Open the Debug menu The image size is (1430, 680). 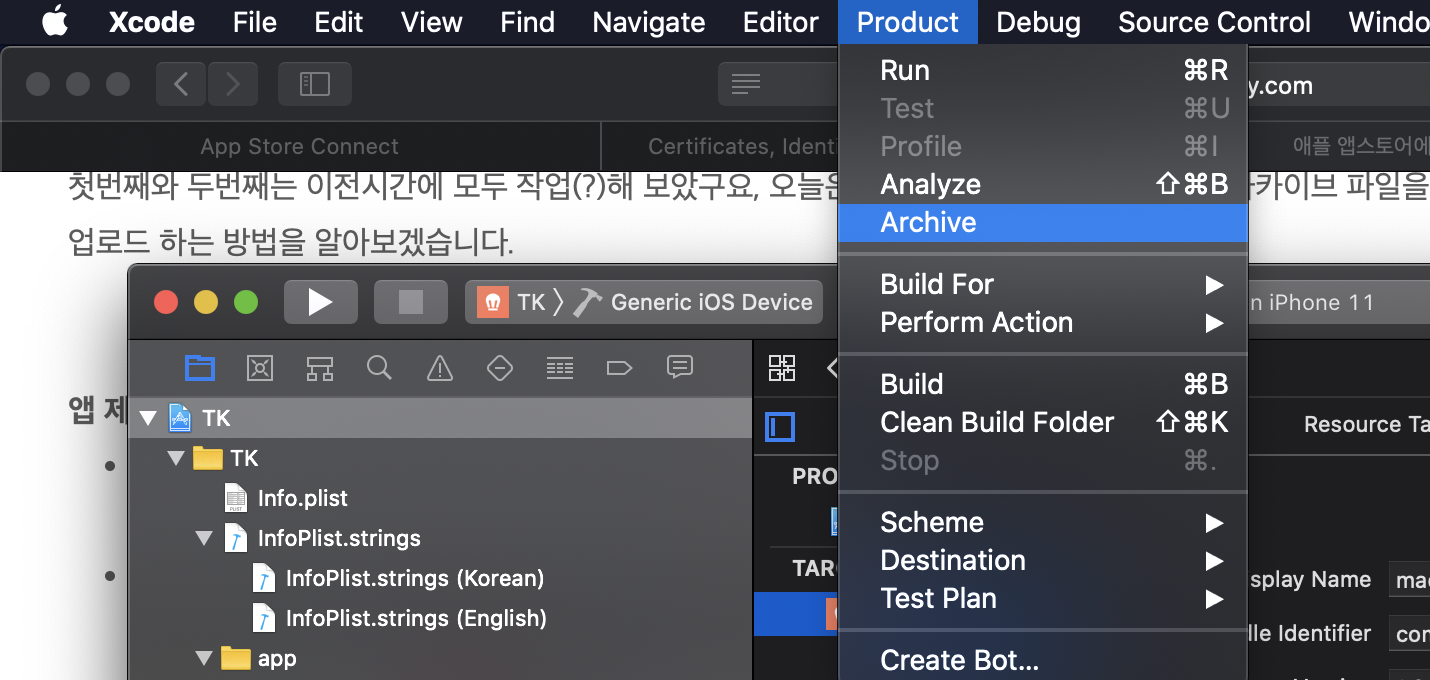pos(1038,22)
